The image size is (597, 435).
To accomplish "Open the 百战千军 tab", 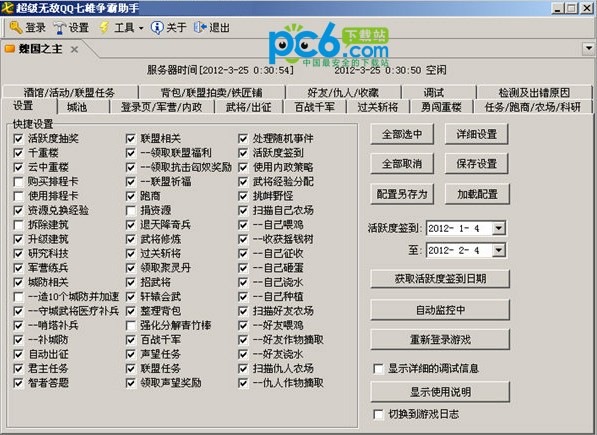I will tap(315, 107).
